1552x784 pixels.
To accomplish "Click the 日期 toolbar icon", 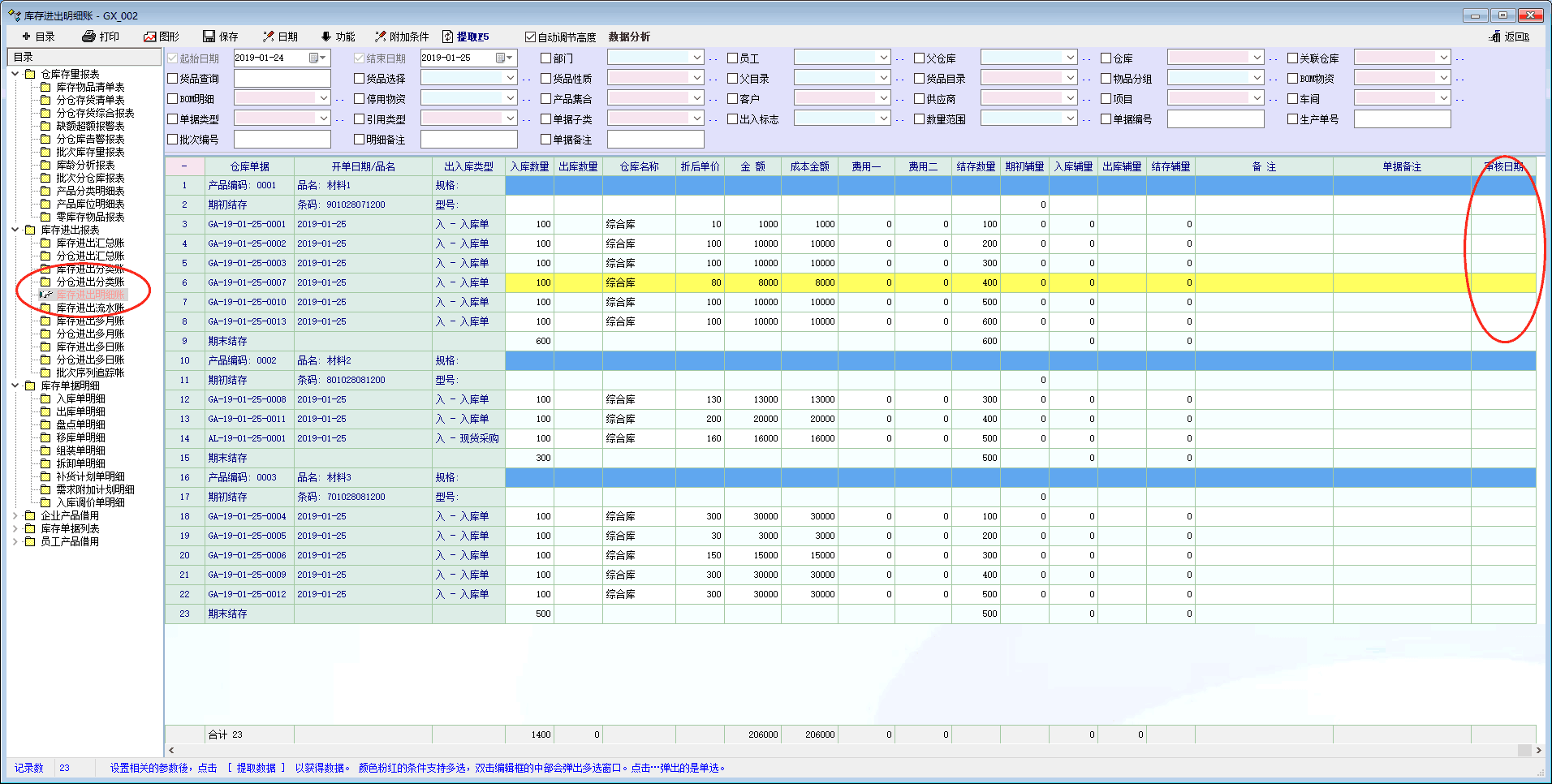I will click(x=268, y=37).
